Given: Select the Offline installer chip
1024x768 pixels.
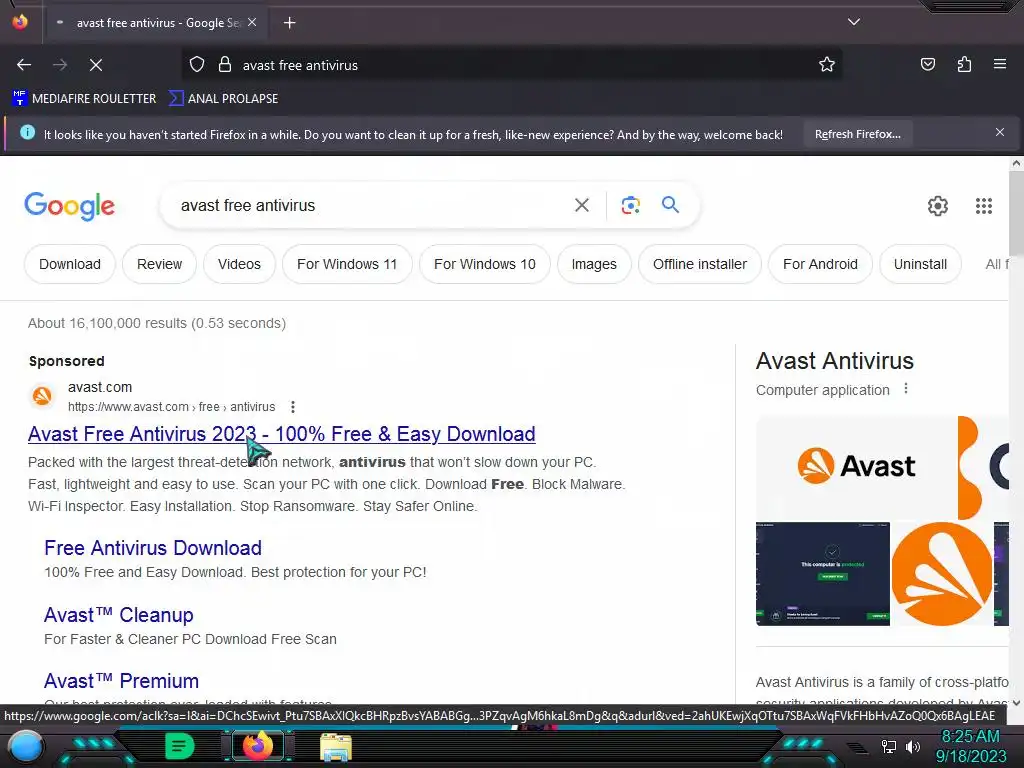Looking at the screenshot, I should click(699, 264).
